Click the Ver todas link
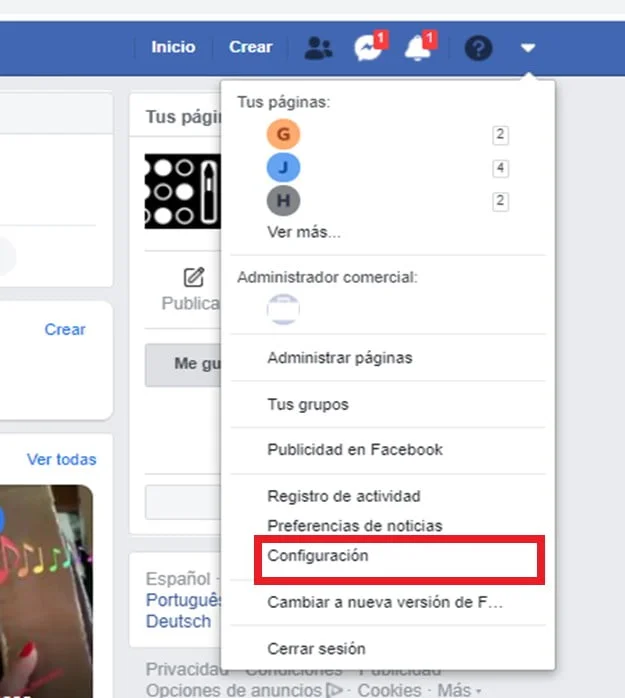 [x=61, y=459]
